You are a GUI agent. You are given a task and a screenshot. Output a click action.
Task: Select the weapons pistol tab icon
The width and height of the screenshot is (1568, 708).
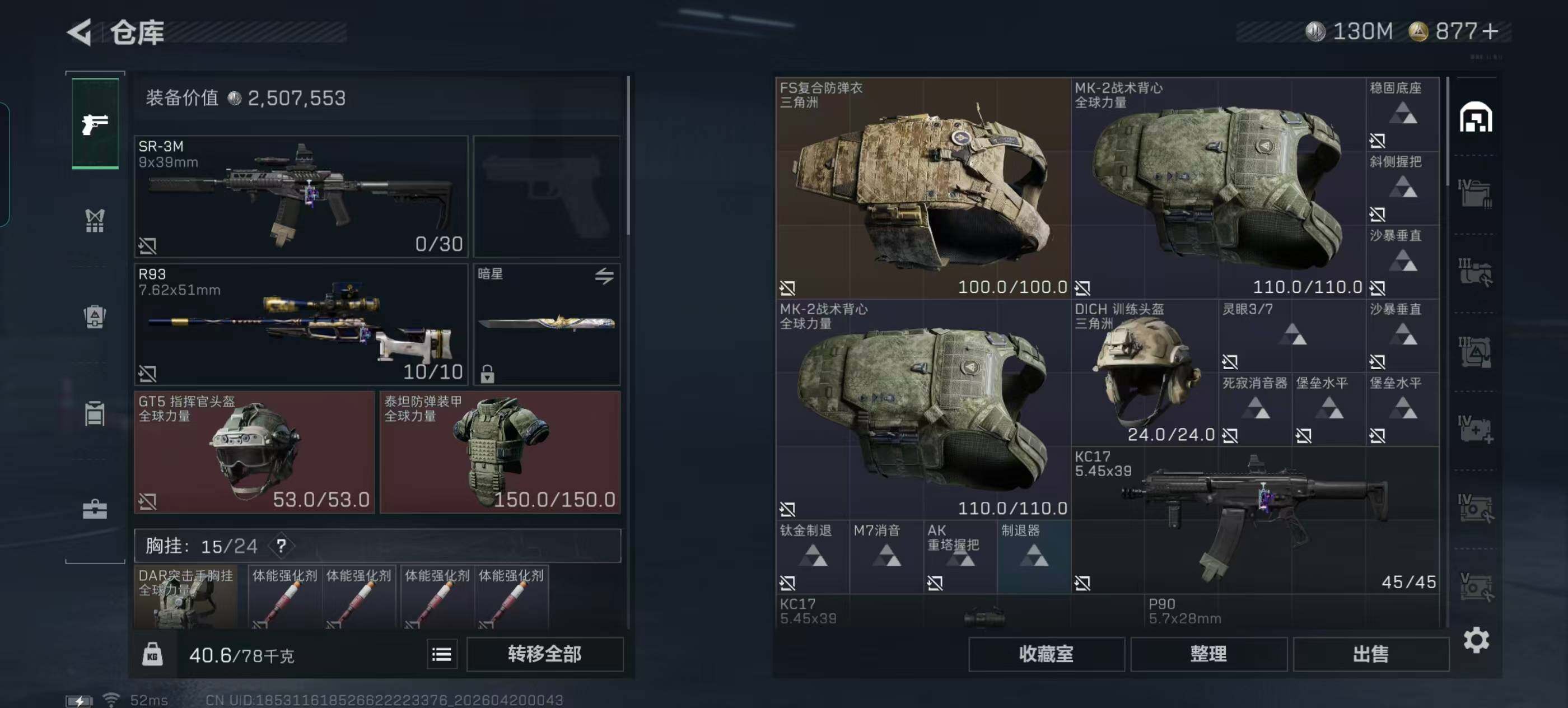pos(95,124)
